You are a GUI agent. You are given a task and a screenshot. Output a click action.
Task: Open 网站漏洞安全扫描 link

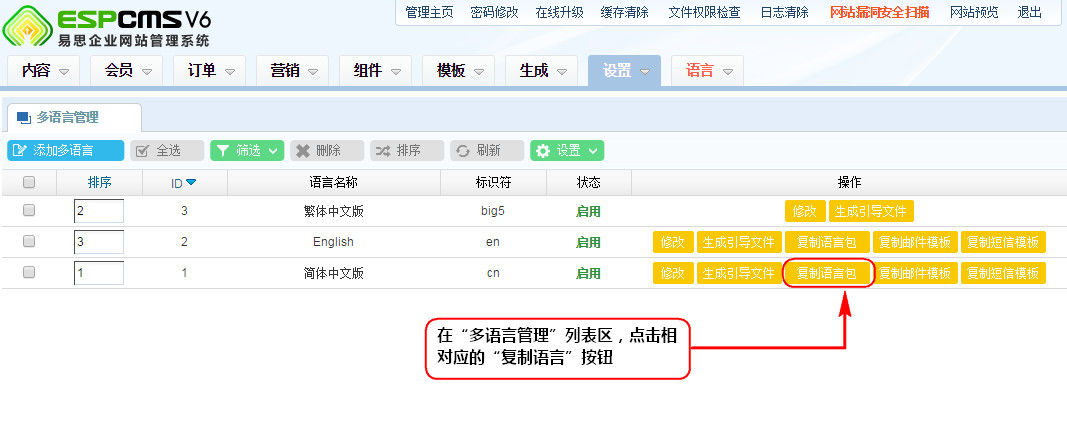(x=880, y=12)
